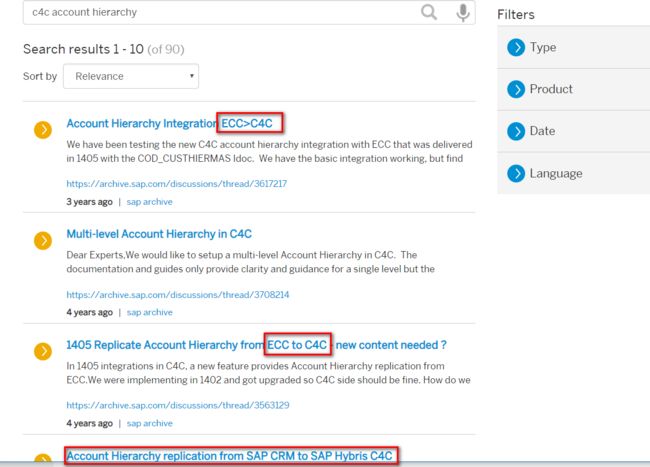Screen dimensions: 650x467
Task: Activate the microphone voice search icon
Action: coord(463,12)
